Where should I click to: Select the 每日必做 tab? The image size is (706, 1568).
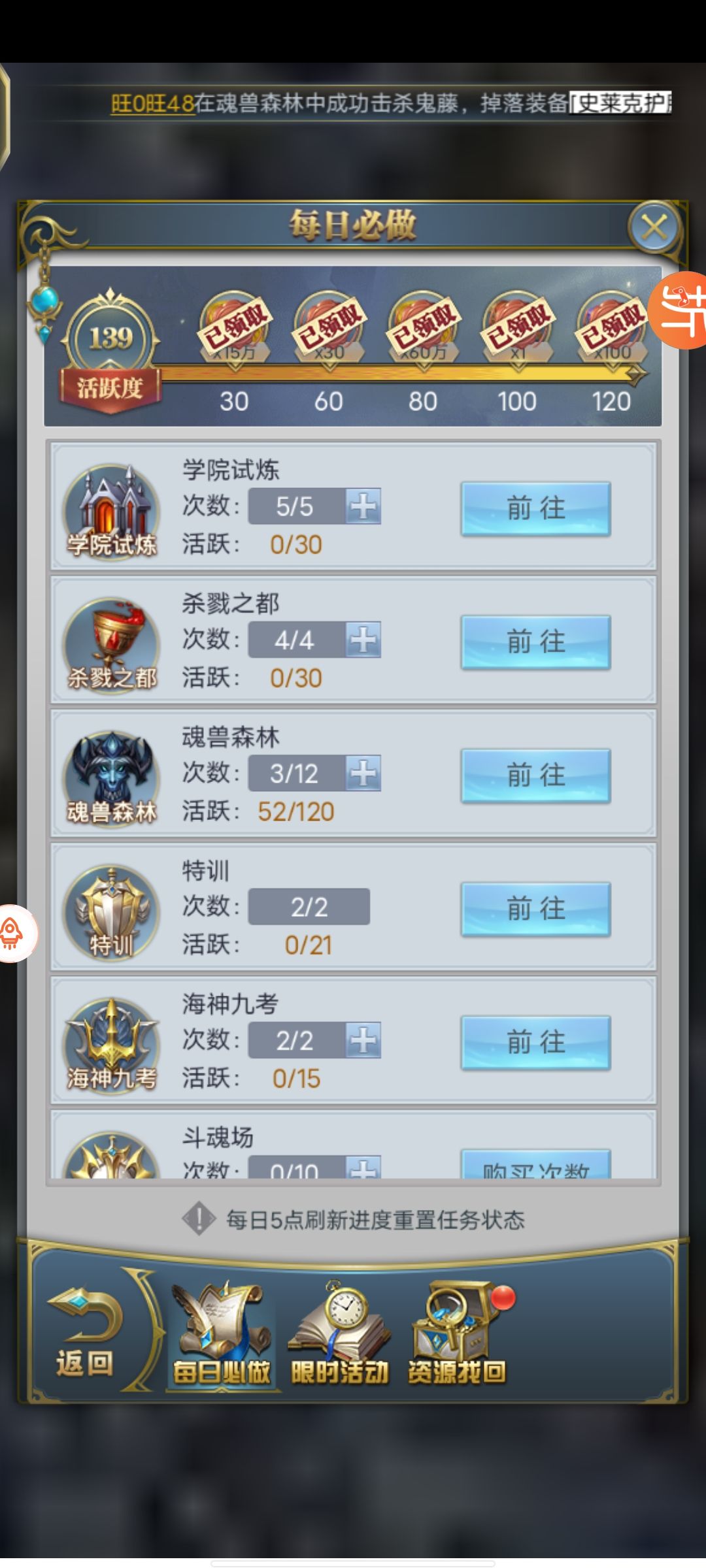(222, 1333)
